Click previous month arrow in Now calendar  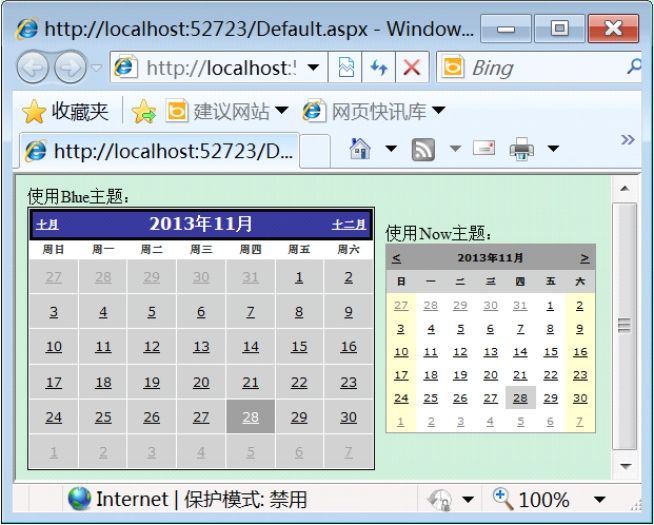click(396, 258)
